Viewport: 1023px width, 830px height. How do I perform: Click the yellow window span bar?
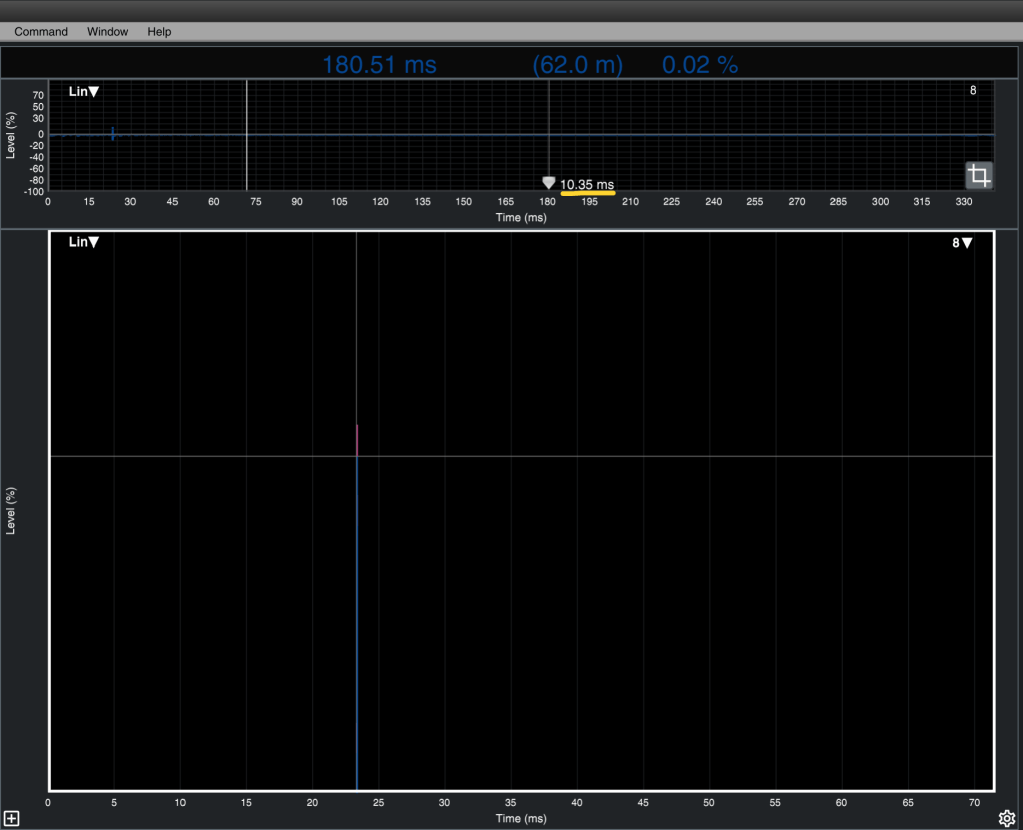point(587,193)
